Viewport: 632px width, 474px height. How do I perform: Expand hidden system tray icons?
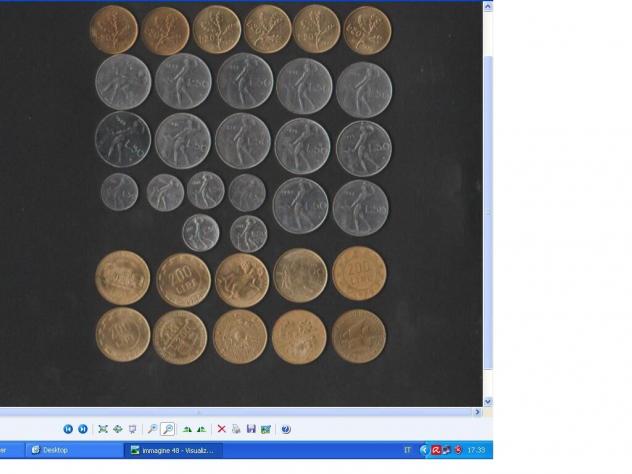(x=424, y=450)
